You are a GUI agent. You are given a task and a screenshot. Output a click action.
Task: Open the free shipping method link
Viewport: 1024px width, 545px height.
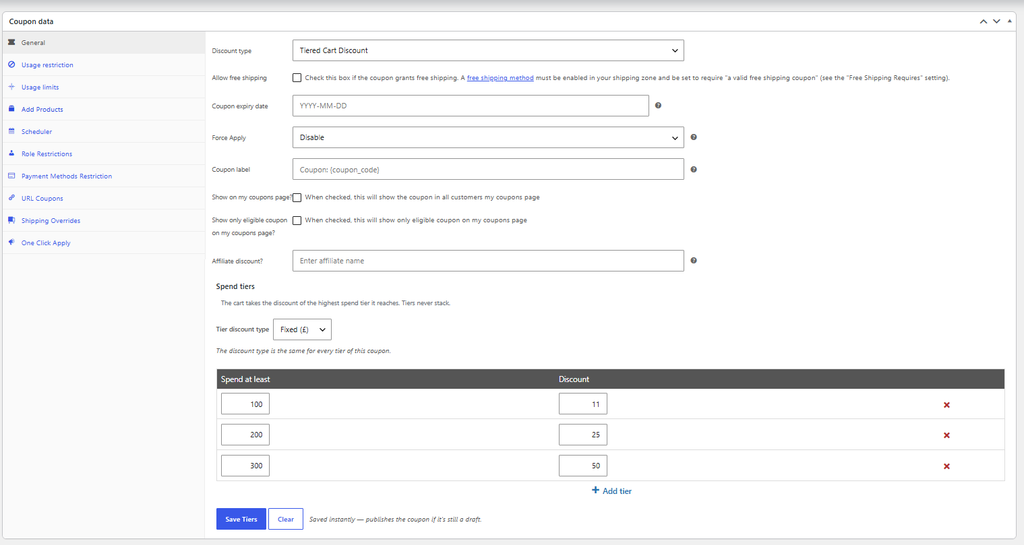pos(500,78)
